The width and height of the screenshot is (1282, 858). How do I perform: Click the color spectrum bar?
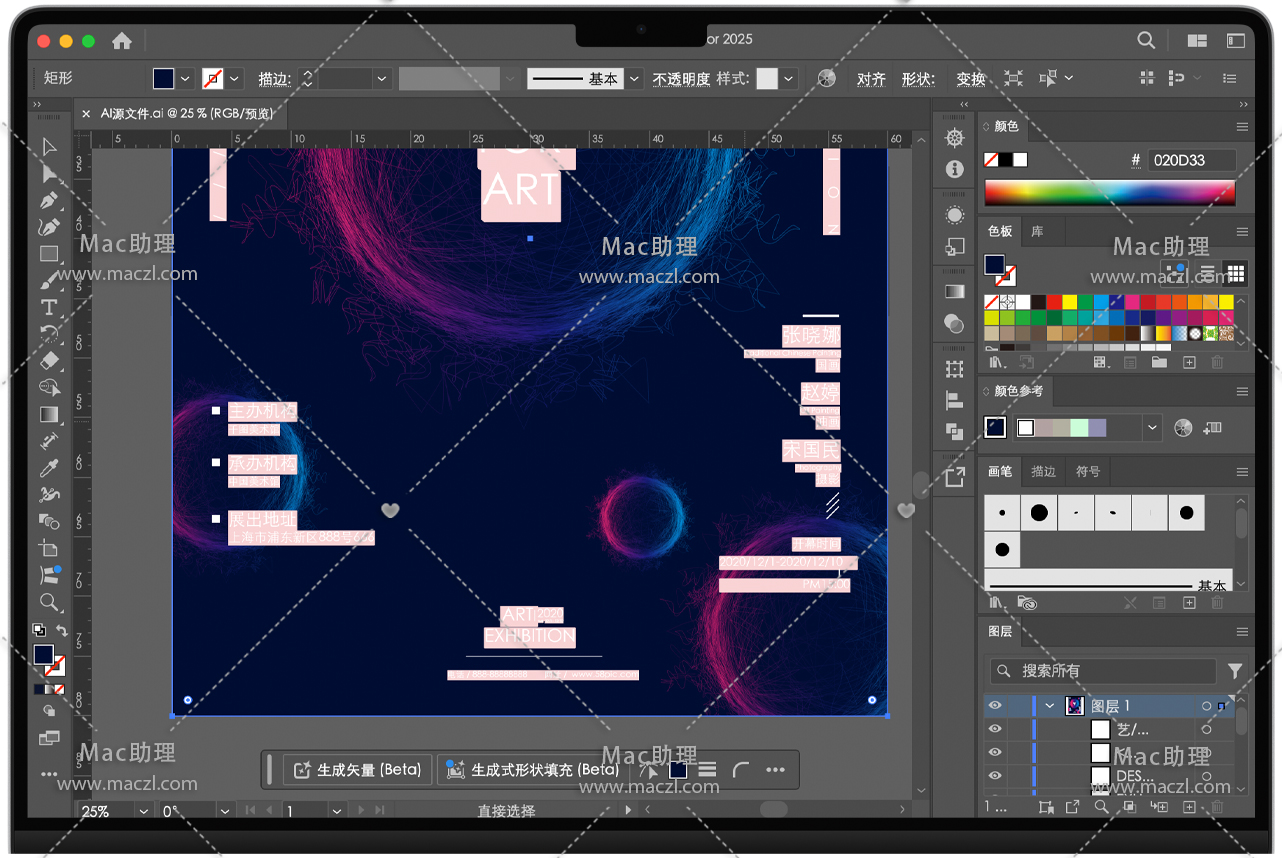tap(1109, 192)
